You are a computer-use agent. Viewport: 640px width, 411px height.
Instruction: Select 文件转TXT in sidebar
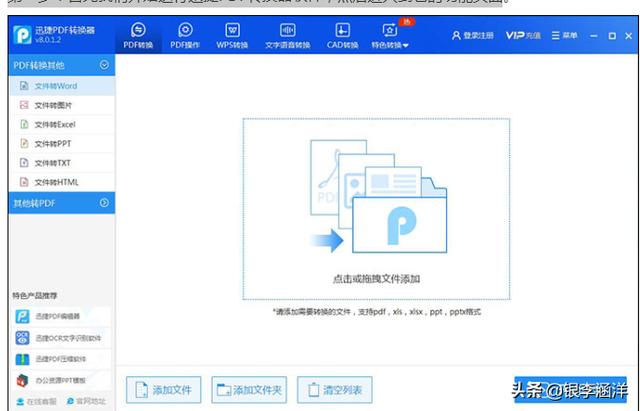(62, 163)
